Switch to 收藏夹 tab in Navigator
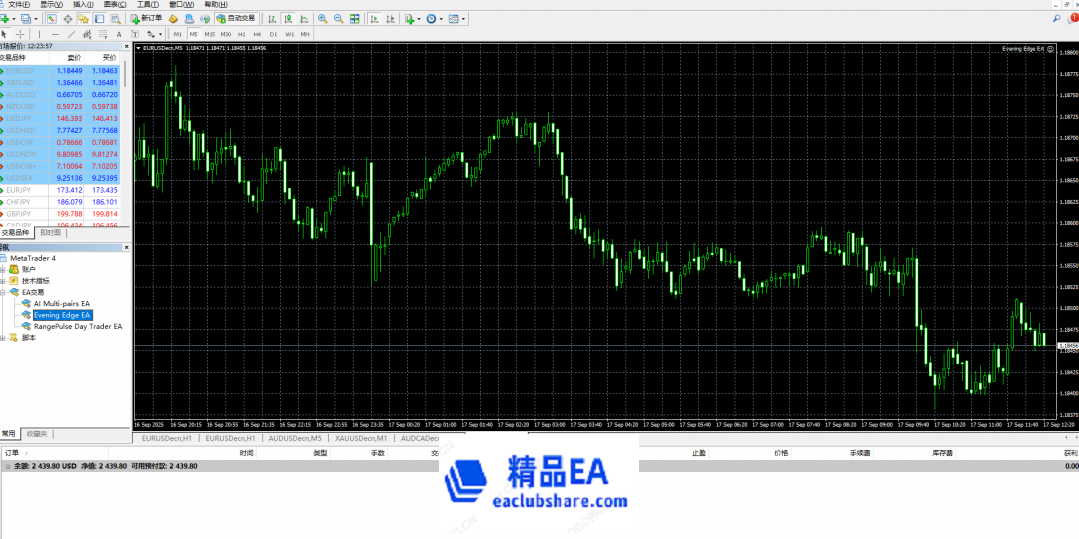Viewport: 1079px width, 539px height. tap(36, 434)
